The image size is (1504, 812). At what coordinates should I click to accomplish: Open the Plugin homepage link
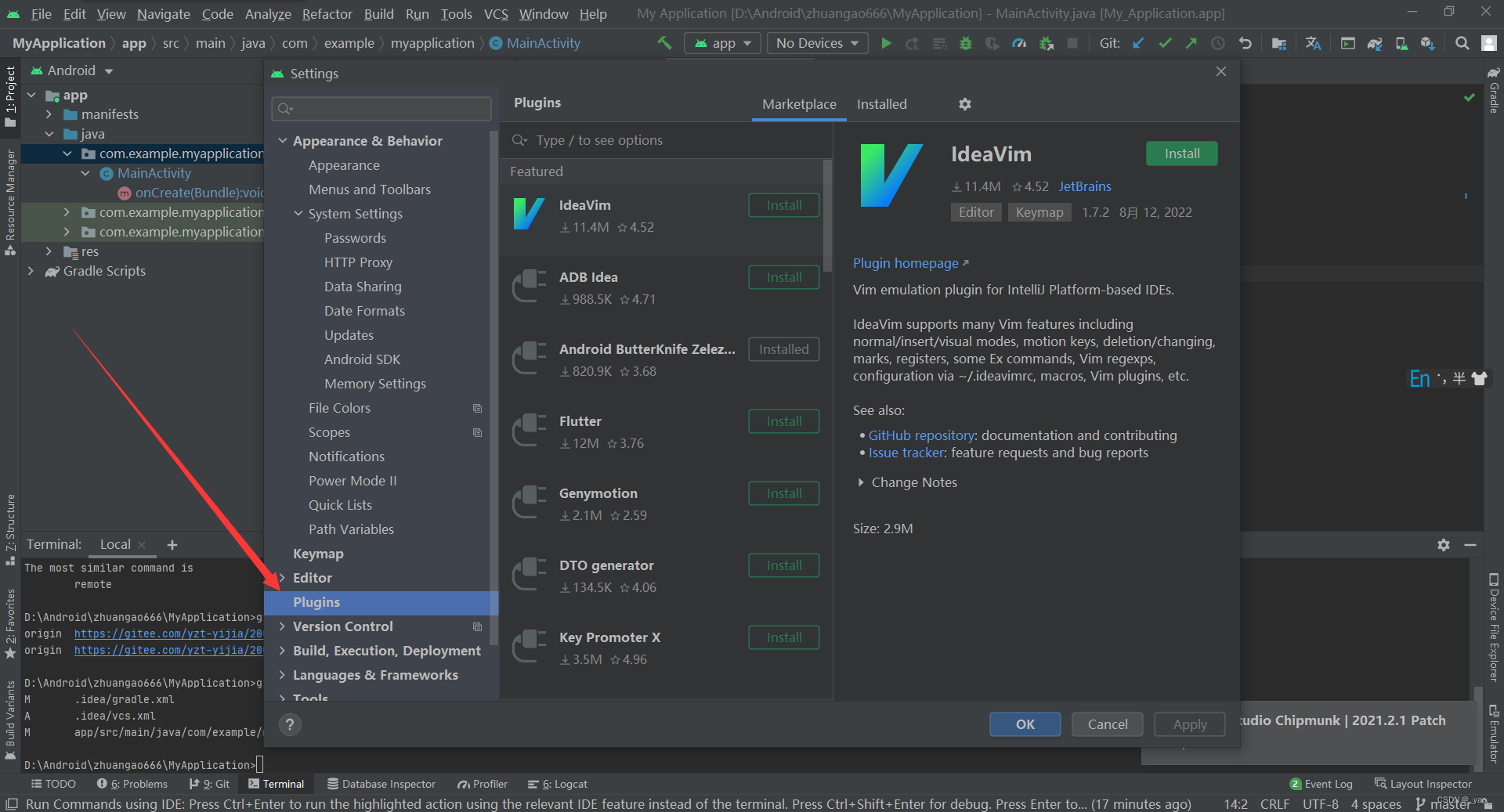910,263
